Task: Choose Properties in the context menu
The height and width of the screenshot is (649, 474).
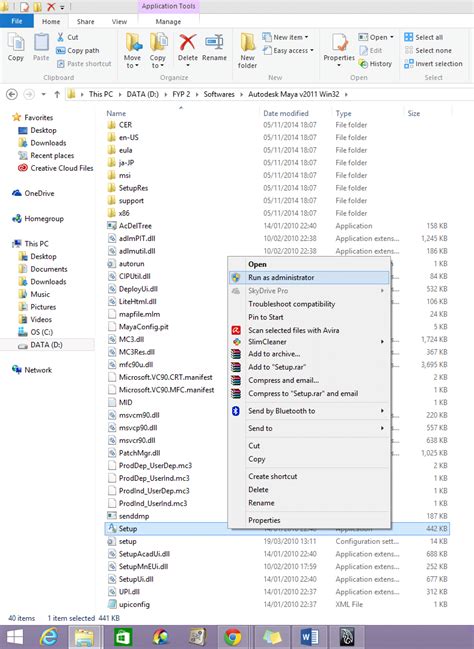Action: (309, 520)
